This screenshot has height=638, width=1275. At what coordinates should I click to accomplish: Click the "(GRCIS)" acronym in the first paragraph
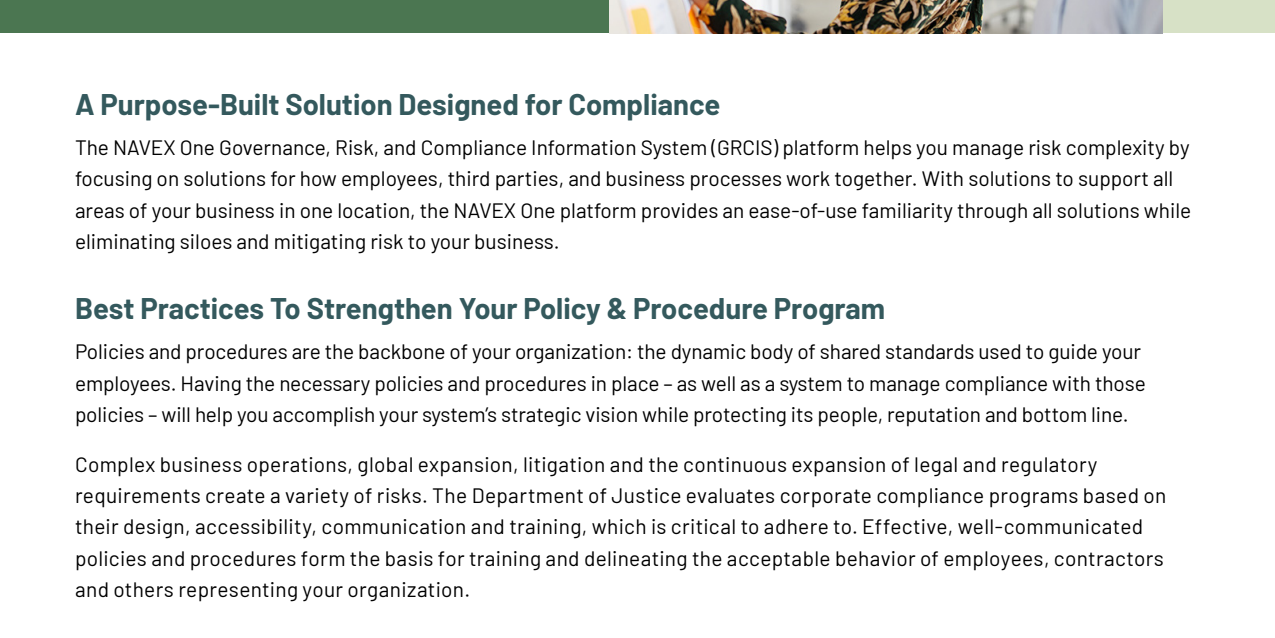tap(744, 149)
